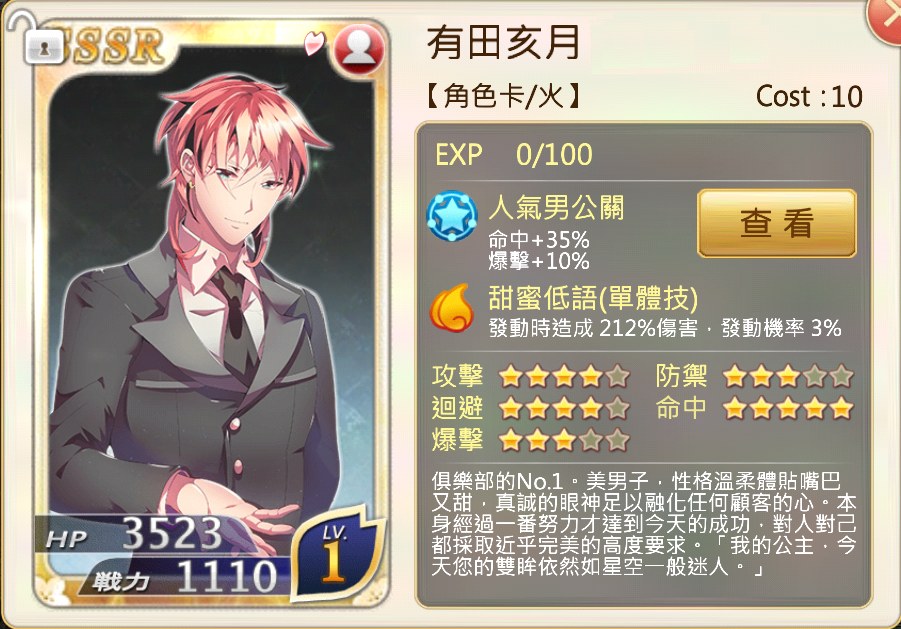
Task: Click the HP 3523 stat bar
Action: pyautogui.click(x=145, y=534)
